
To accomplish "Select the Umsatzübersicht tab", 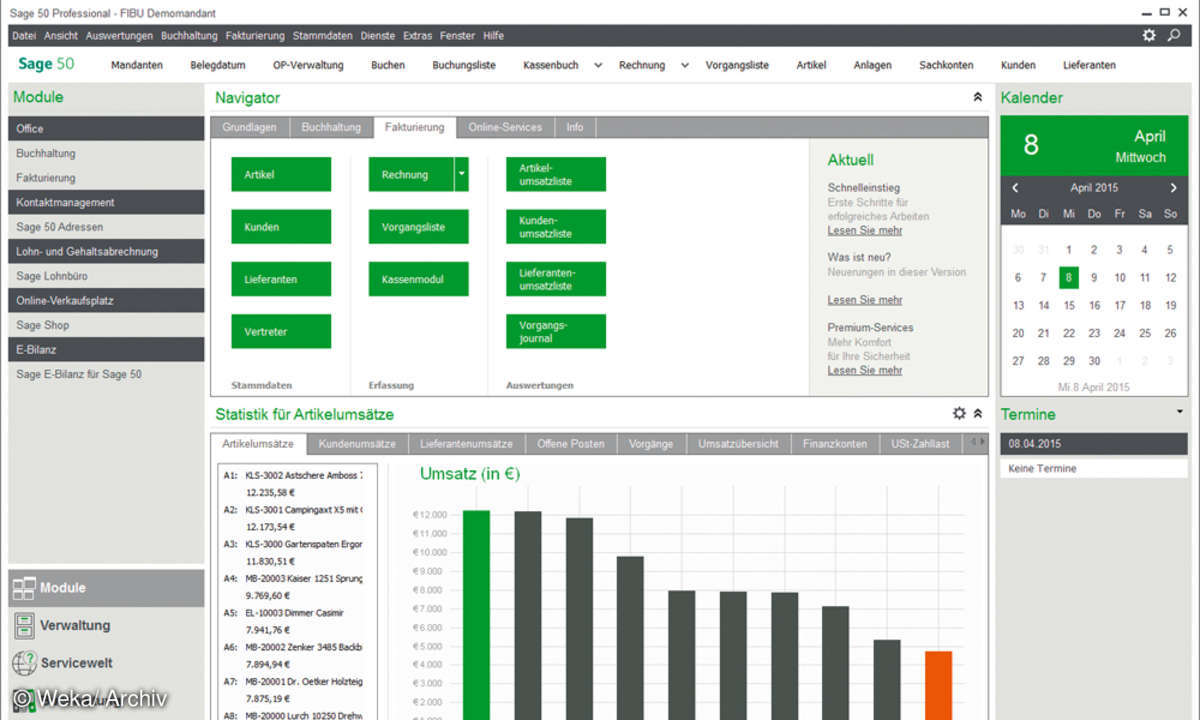I will pyautogui.click(x=738, y=444).
